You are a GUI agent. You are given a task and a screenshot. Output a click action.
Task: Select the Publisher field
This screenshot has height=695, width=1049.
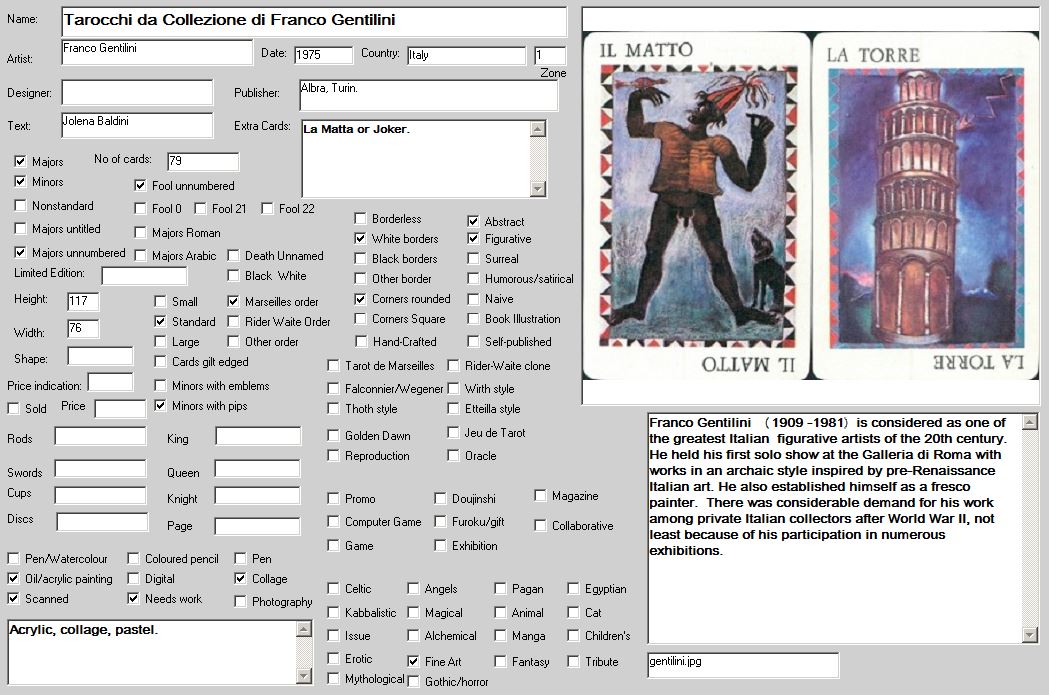click(427, 95)
